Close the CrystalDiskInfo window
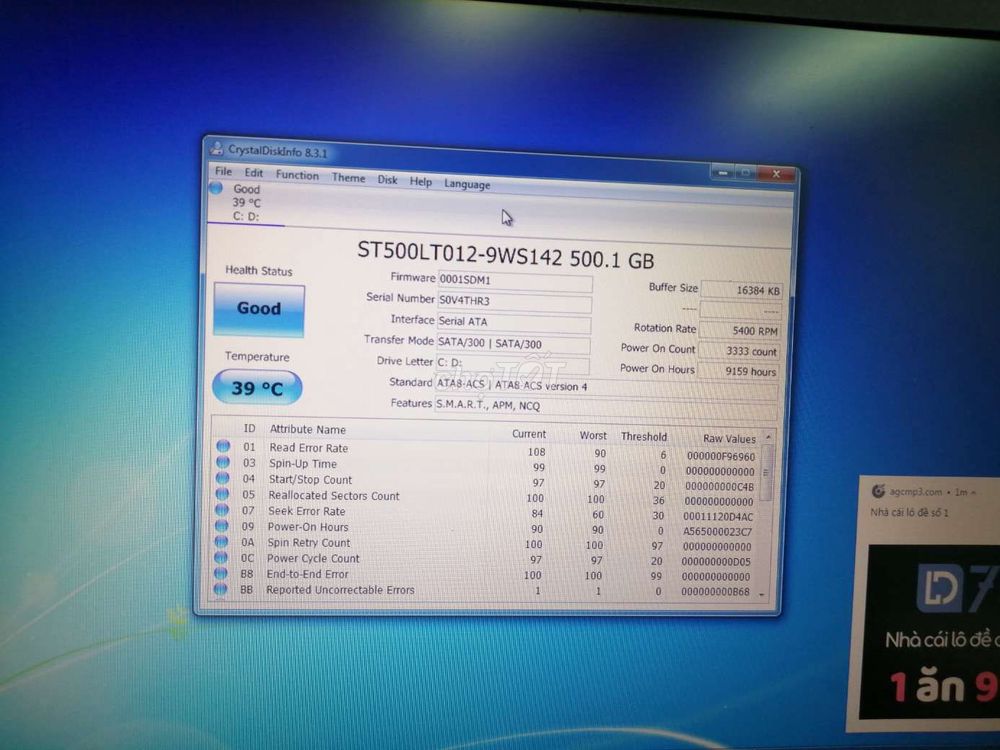Viewport: 1000px width, 750px height. 776,174
